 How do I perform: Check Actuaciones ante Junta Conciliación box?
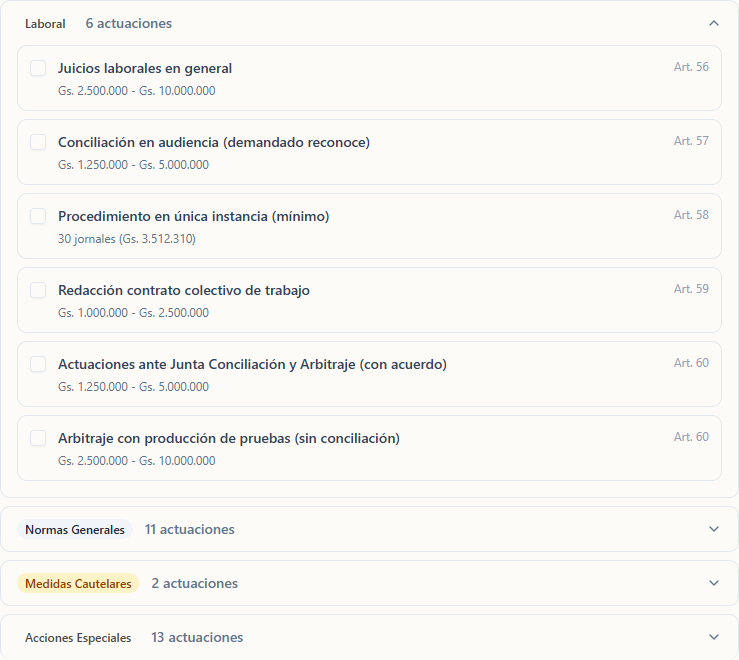(38, 364)
